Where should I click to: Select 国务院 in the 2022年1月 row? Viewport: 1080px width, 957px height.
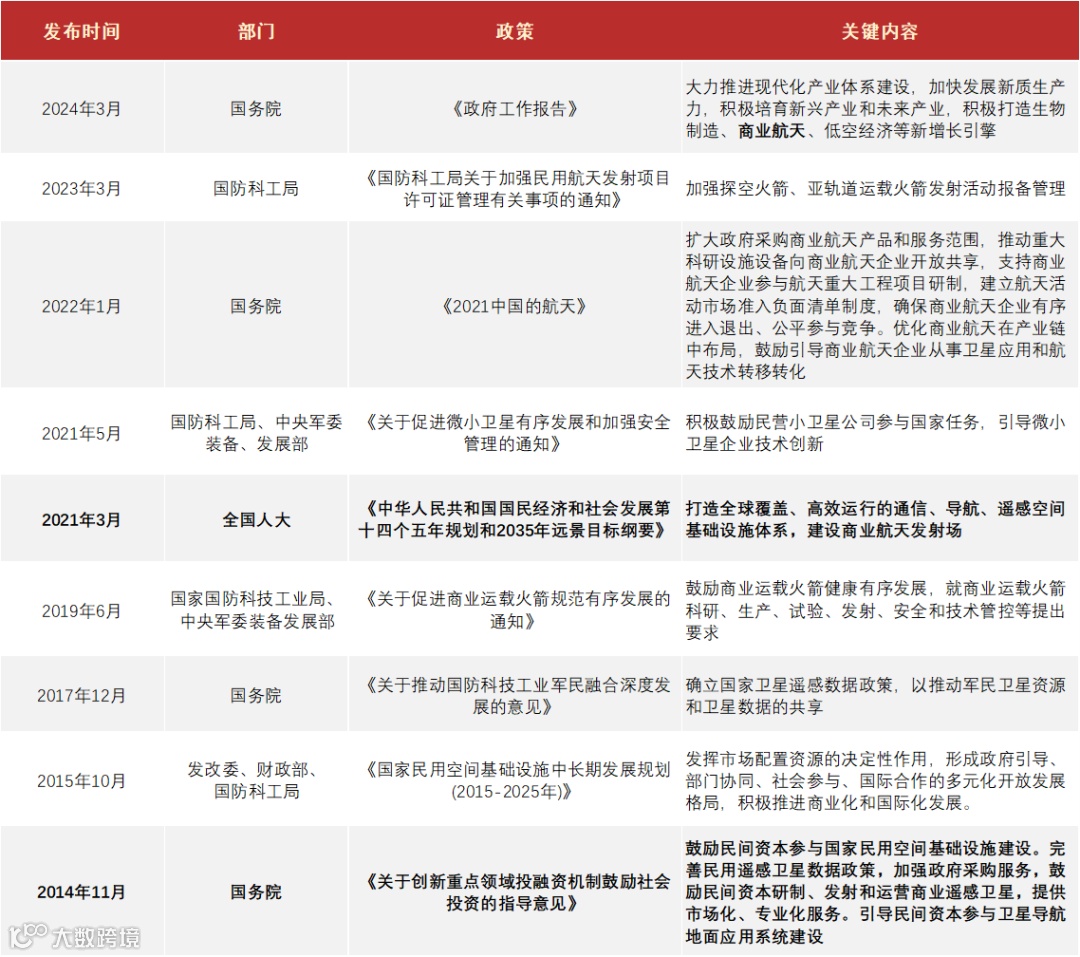coord(256,307)
